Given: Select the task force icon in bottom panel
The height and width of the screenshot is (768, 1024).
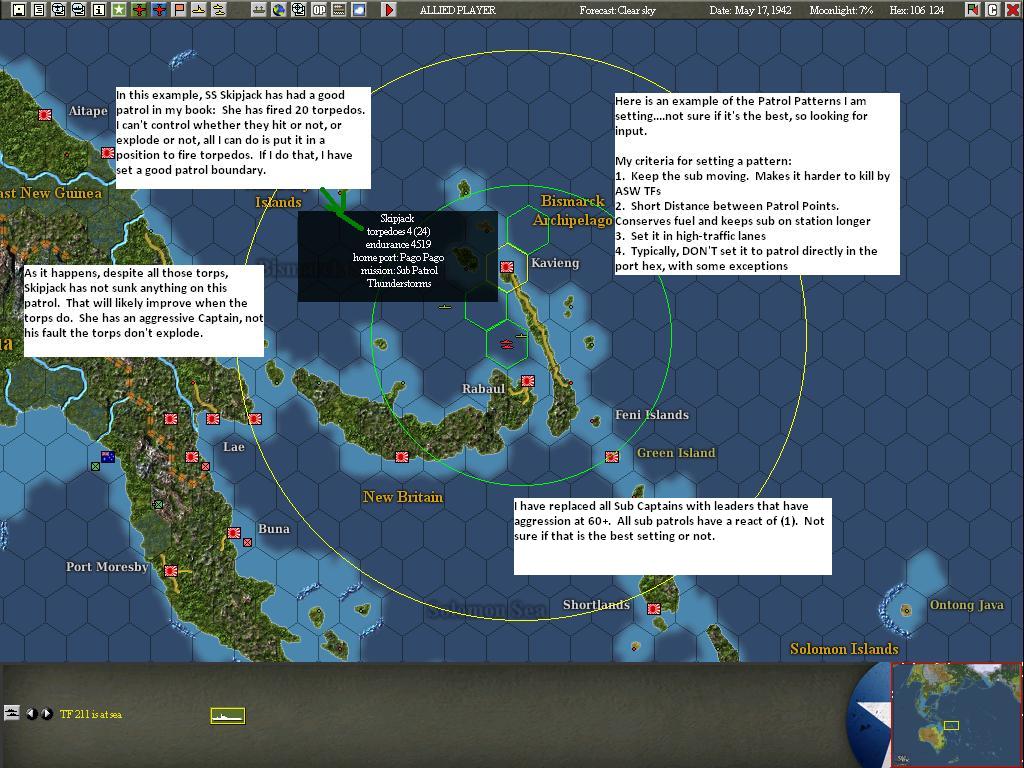Looking at the screenshot, I should tap(12, 713).
